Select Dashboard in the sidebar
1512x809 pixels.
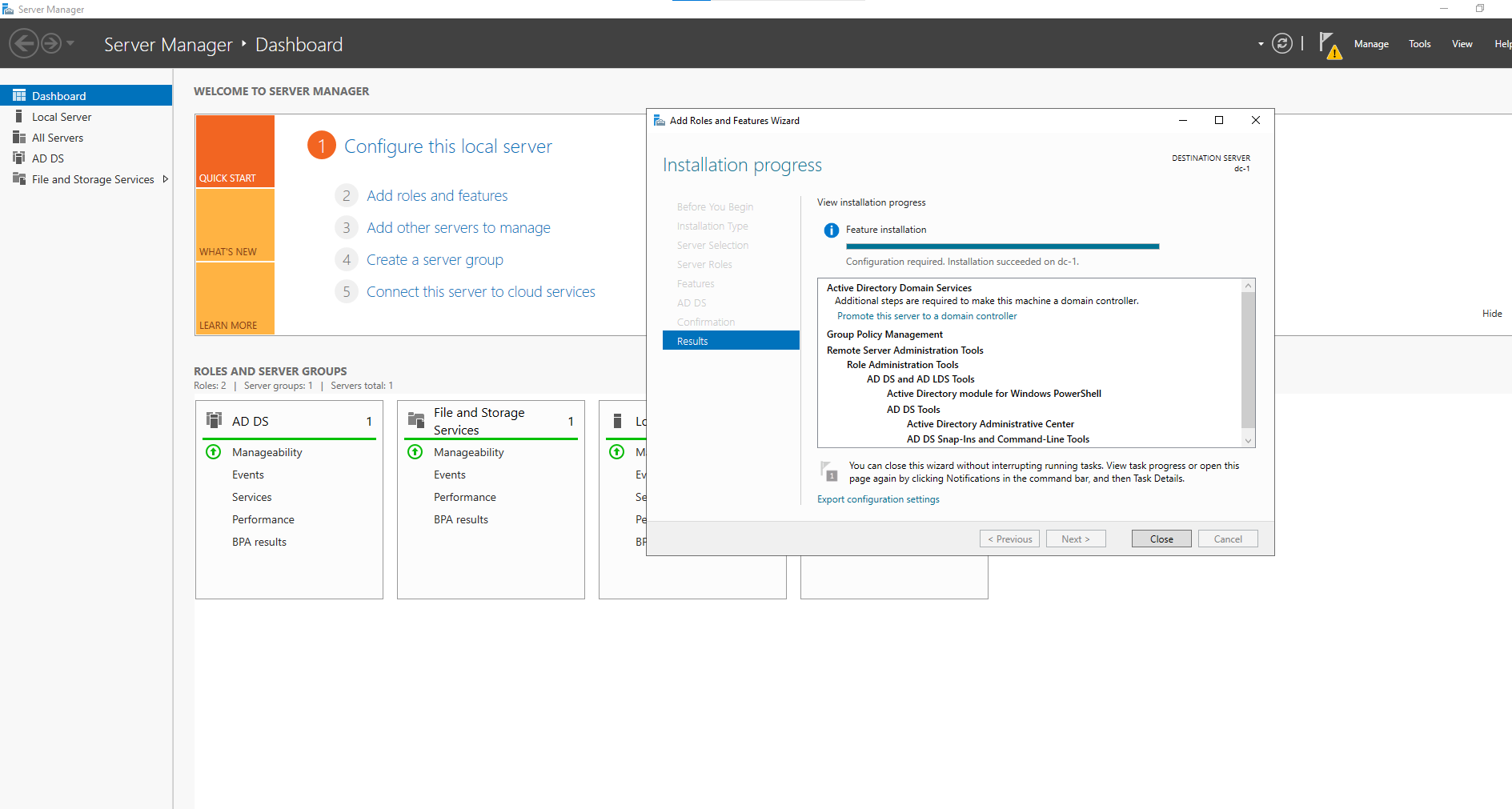(86, 95)
